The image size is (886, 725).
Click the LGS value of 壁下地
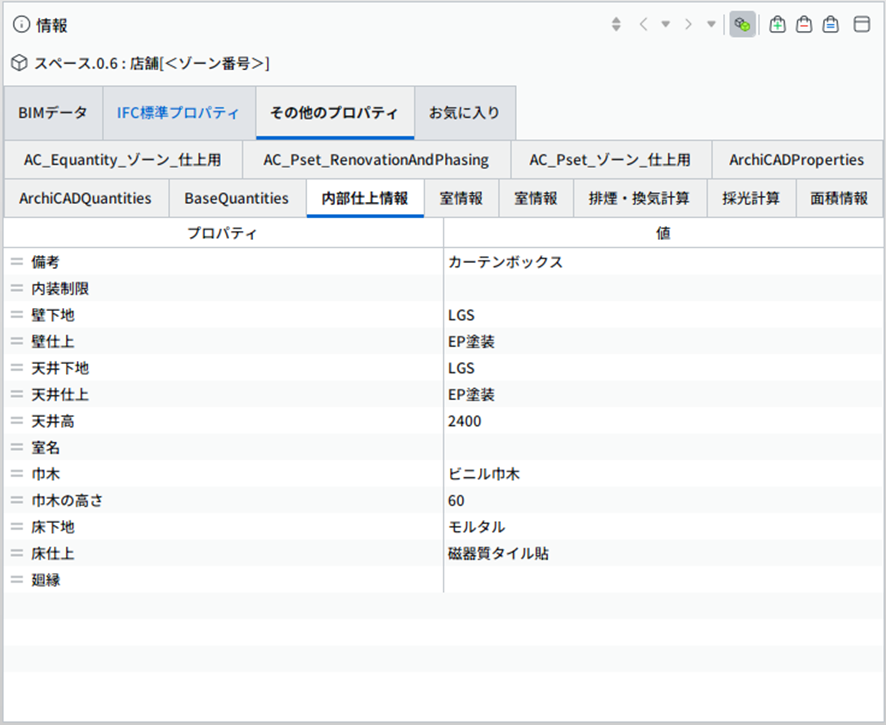(x=461, y=315)
